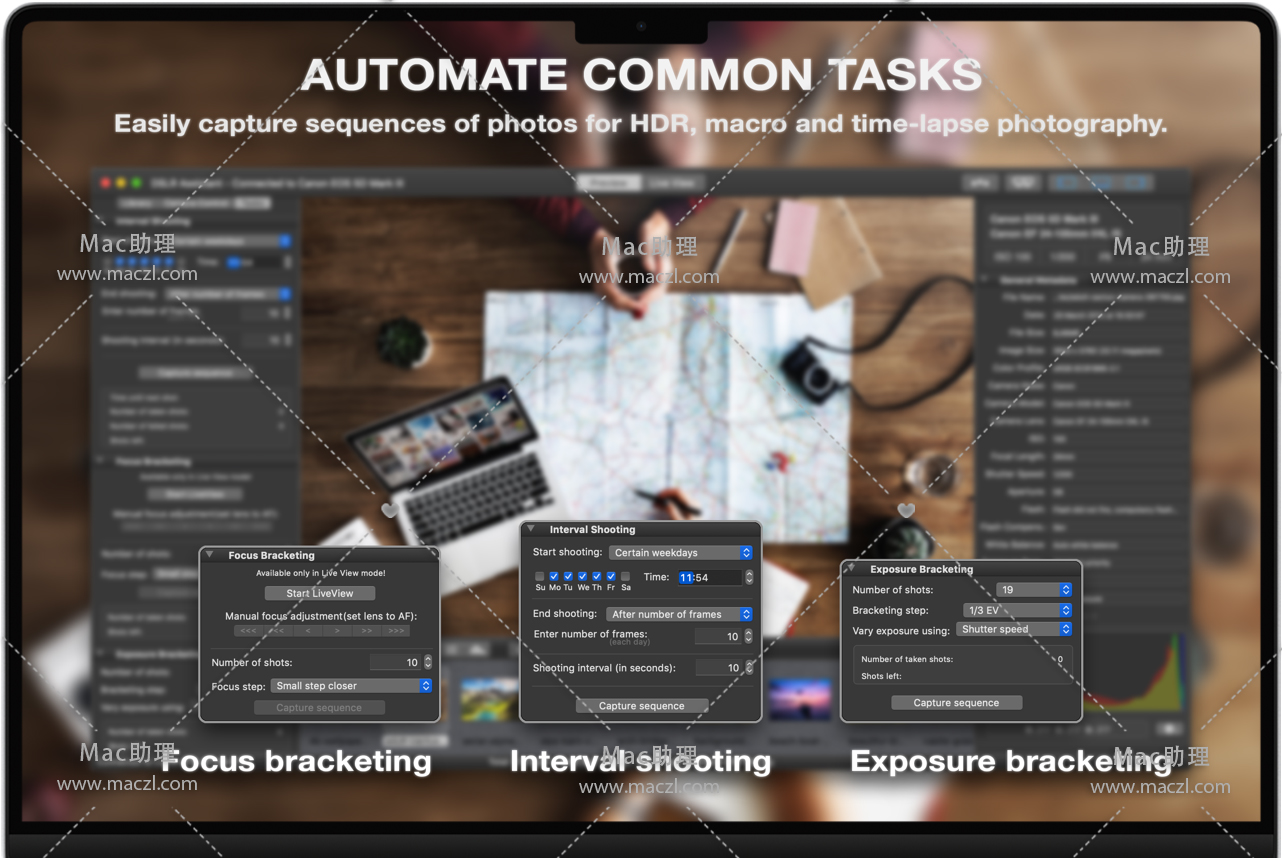Collapse the Focus Bracketing panel triangle

[x=211, y=555]
